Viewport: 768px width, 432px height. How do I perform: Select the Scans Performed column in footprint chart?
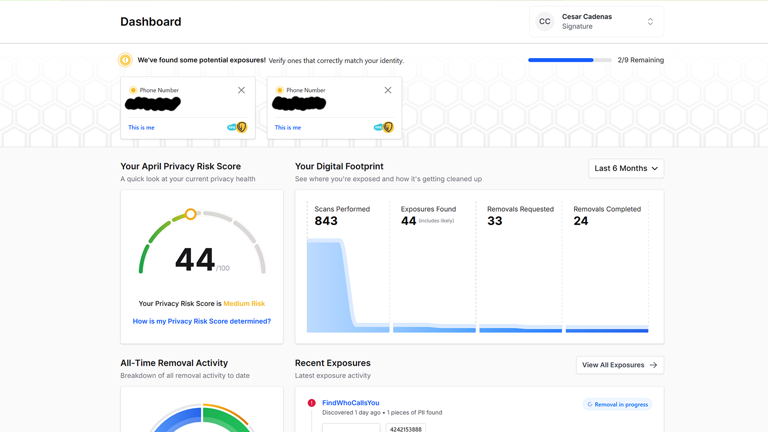pyautogui.click(x=347, y=265)
